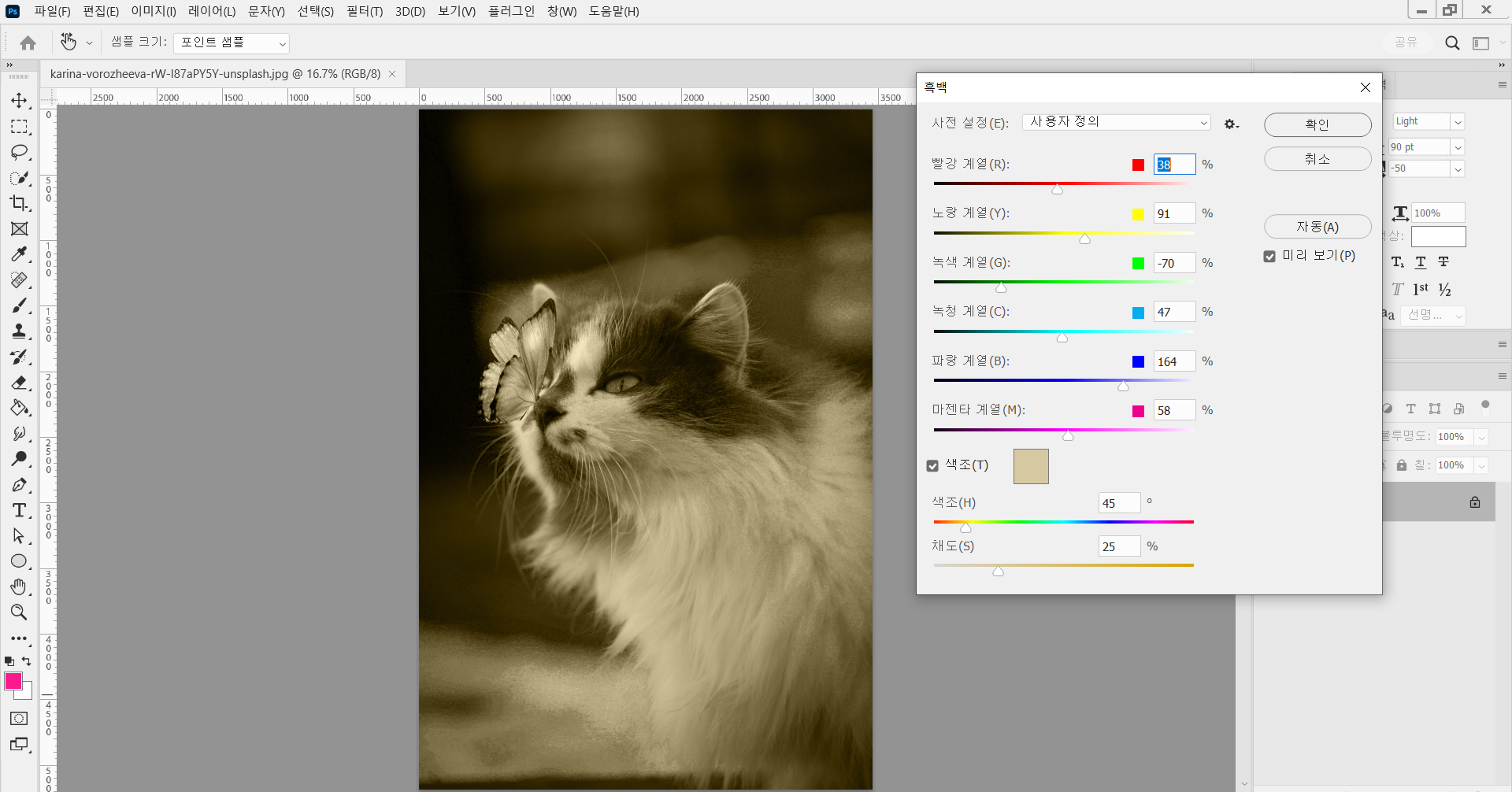Open the 편집(E) menu
Screen dimensions: 1512x792
(101, 11)
